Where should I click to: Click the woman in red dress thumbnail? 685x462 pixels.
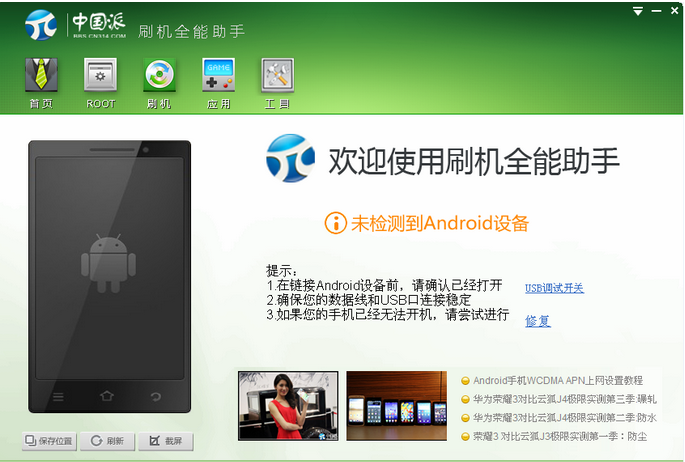[288, 405]
